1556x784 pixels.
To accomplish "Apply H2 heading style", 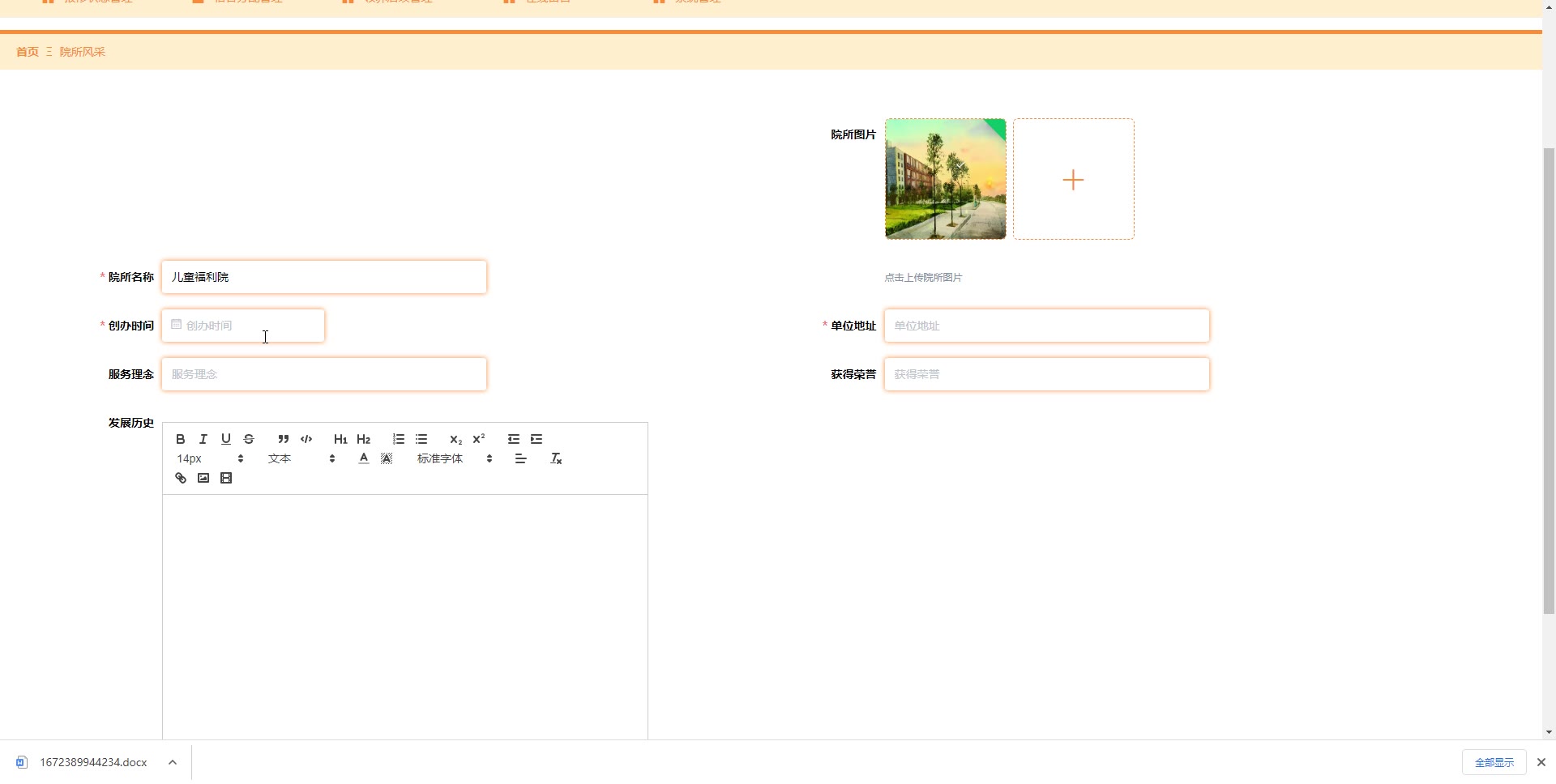I will point(363,439).
